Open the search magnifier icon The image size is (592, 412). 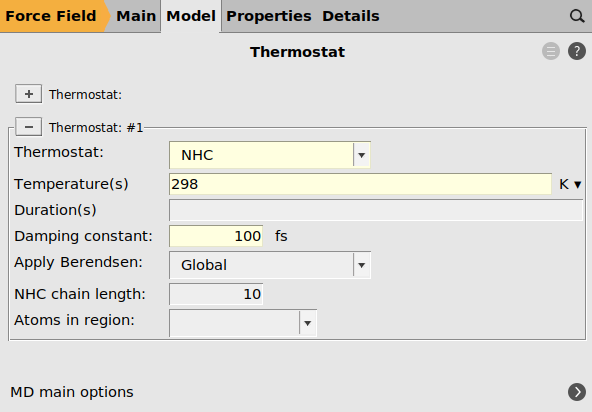coord(577,16)
